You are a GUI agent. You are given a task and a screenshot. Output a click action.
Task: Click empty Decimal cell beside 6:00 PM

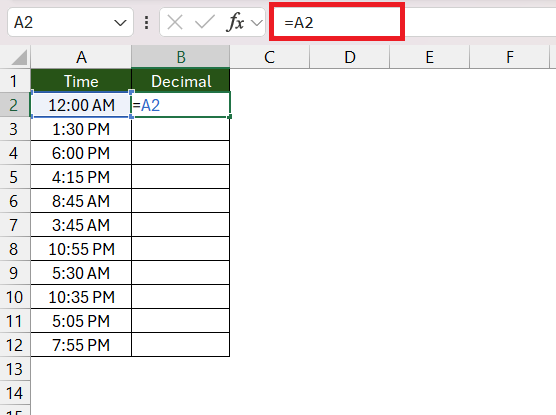(180, 153)
